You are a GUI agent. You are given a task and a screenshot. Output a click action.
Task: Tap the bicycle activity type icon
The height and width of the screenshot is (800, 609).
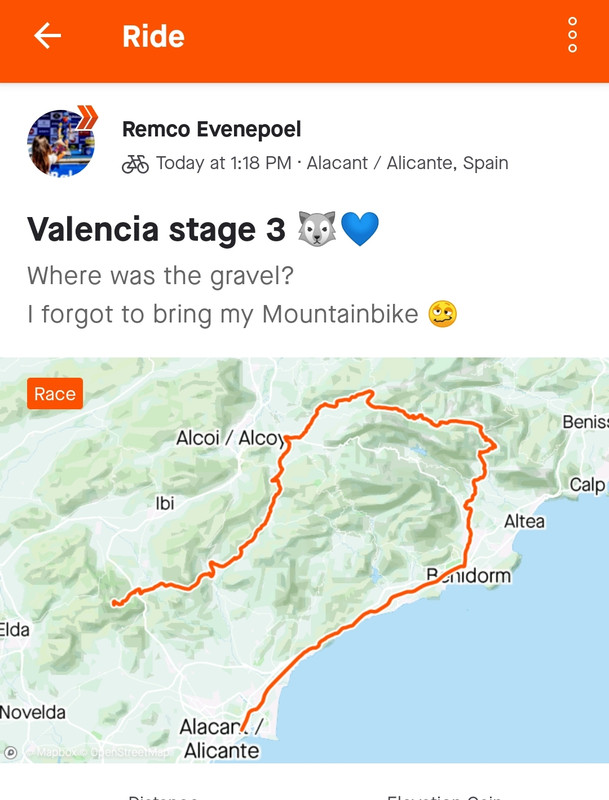(x=135, y=164)
